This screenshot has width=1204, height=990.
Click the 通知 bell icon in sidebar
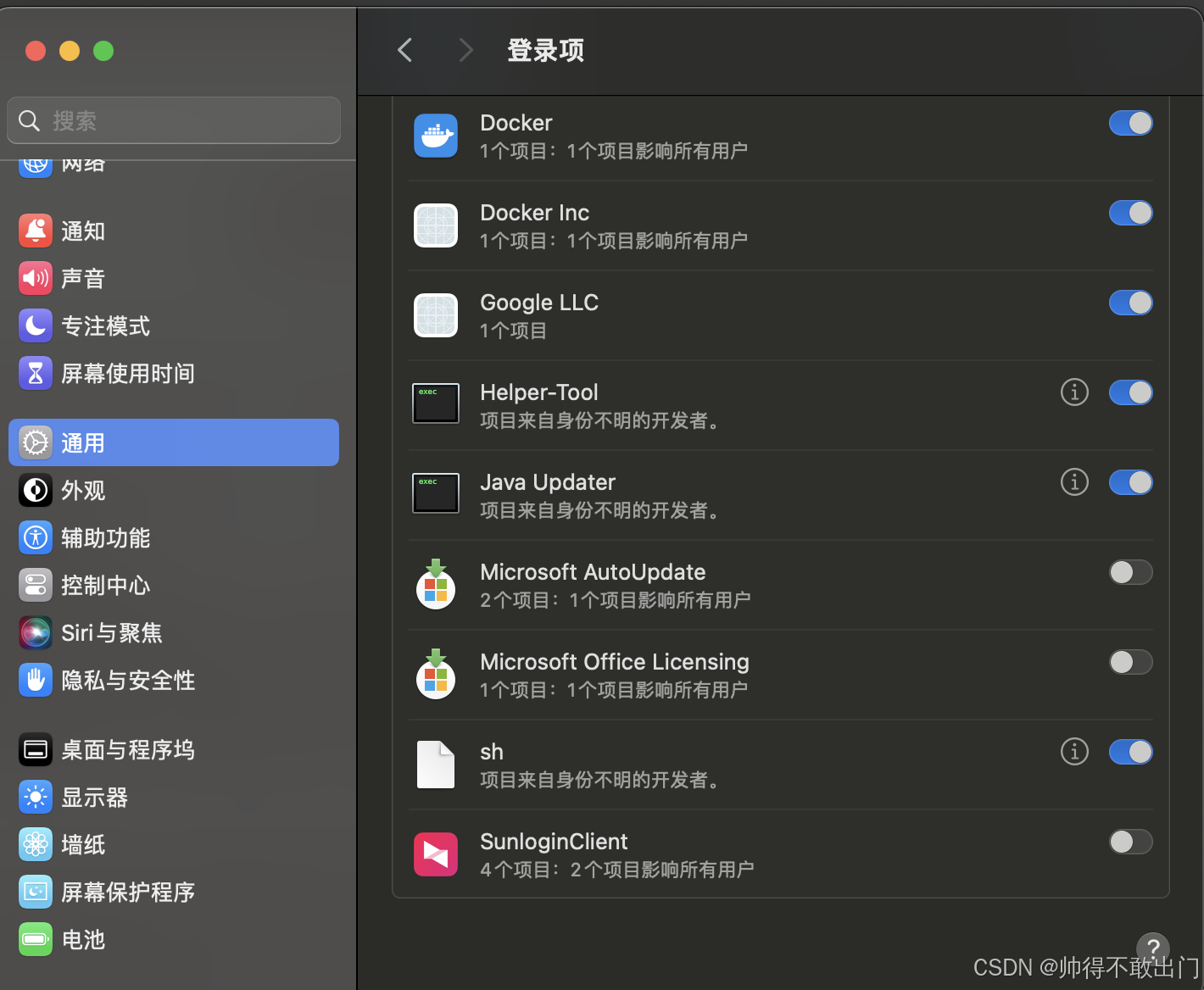point(36,231)
